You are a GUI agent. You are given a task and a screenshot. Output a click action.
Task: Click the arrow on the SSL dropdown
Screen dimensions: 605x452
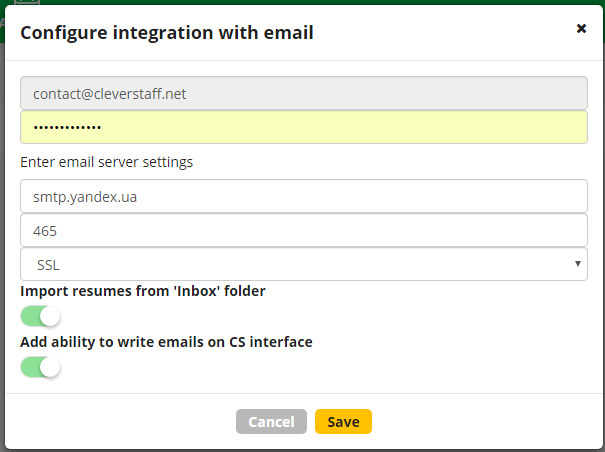point(578,264)
